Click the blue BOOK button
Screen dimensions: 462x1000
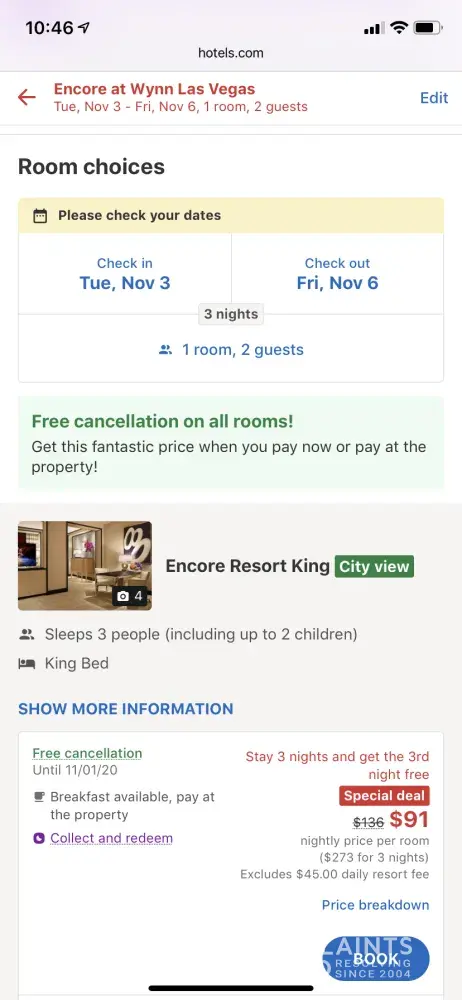tap(376, 959)
